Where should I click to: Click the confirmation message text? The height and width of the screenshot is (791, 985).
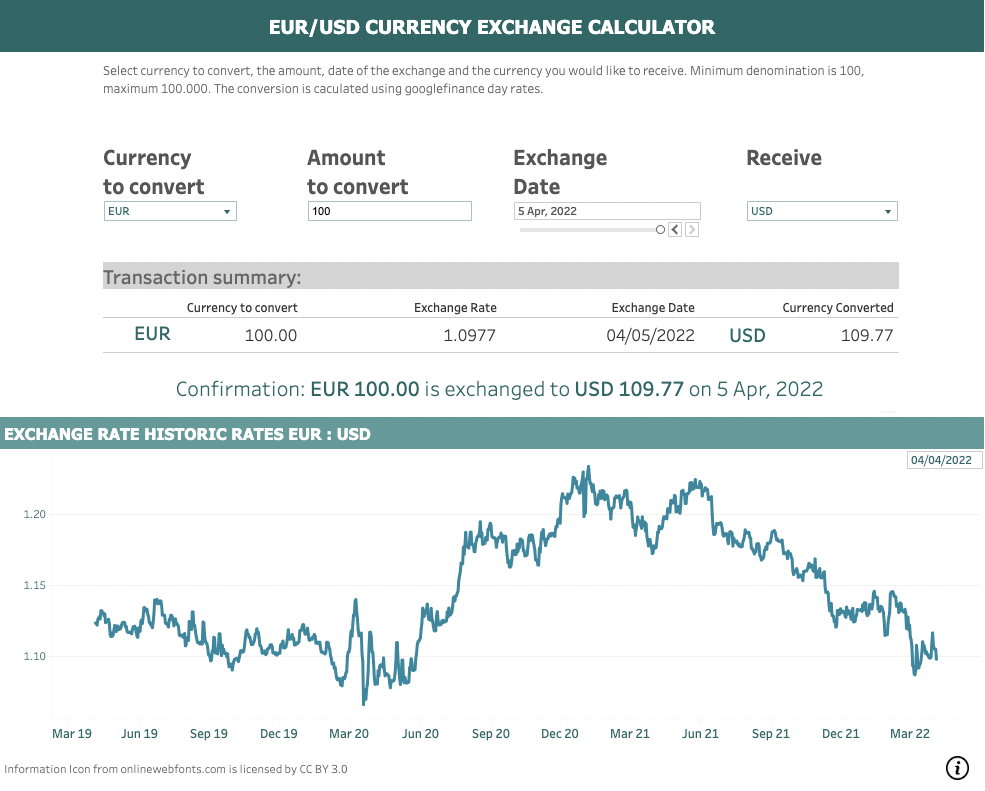pyautogui.click(x=499, y=389)
